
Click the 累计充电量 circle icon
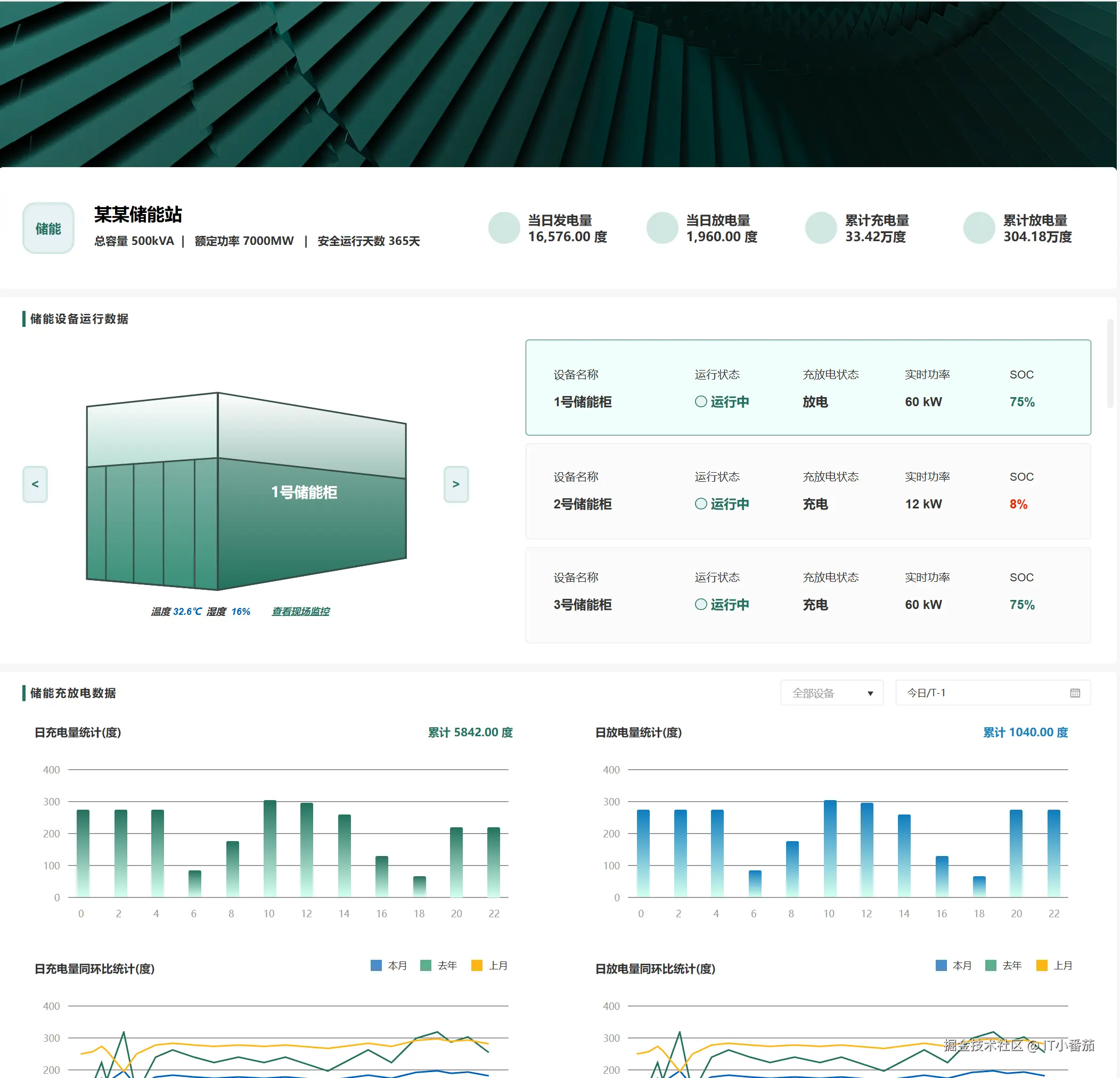tap(821, 228)
